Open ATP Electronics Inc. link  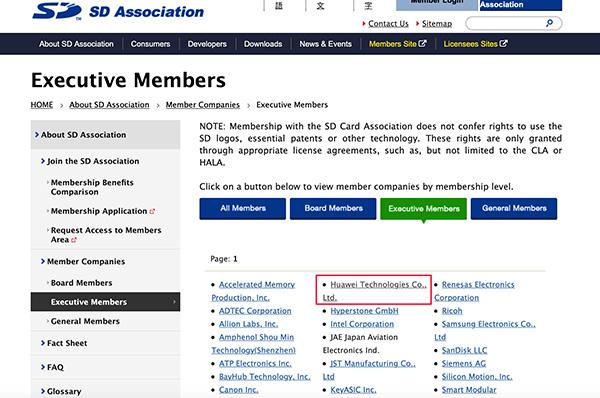pos(255,364)
